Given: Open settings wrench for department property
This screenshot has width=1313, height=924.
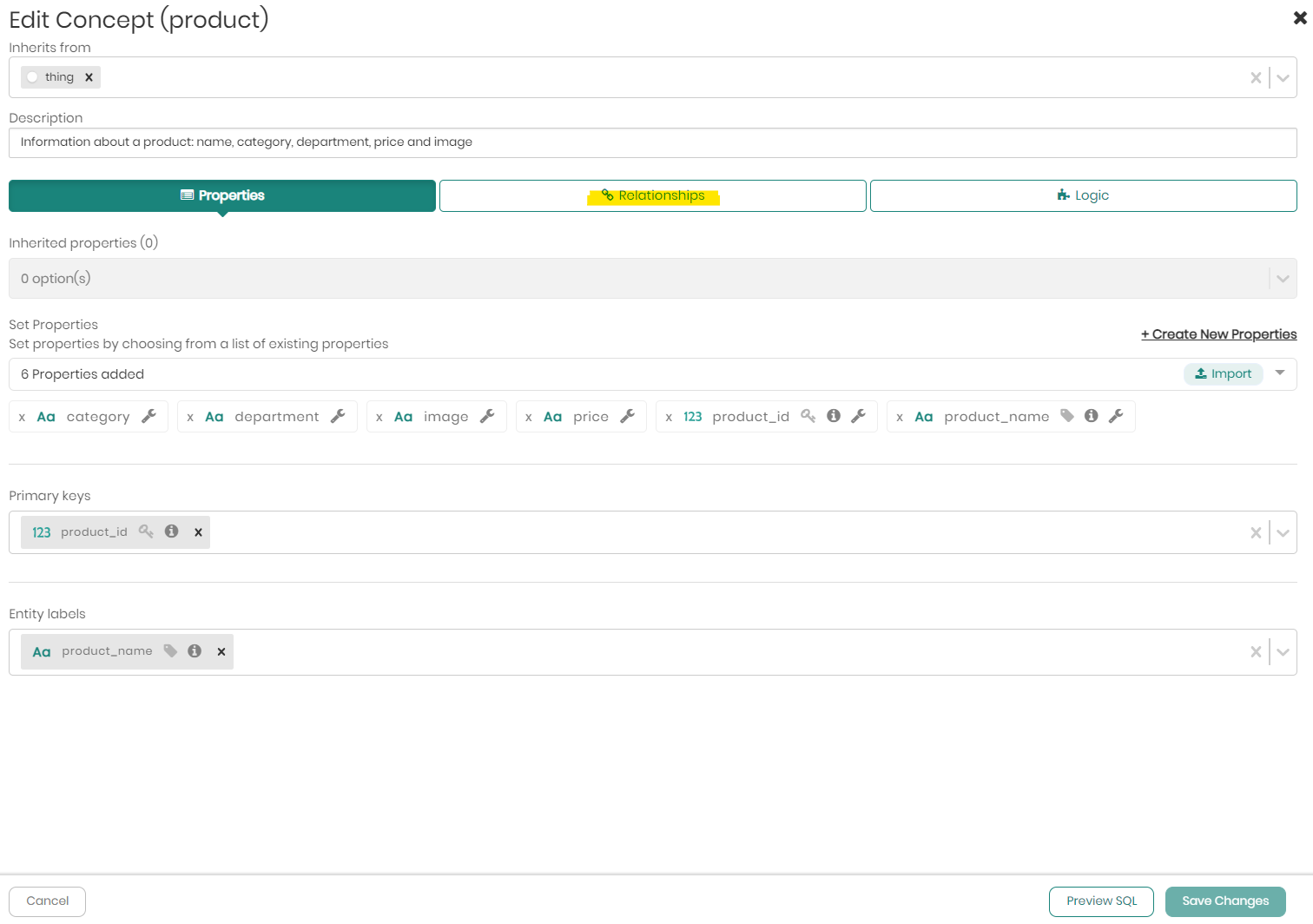Looking at the screenshot, I should (x=339, y=416).
